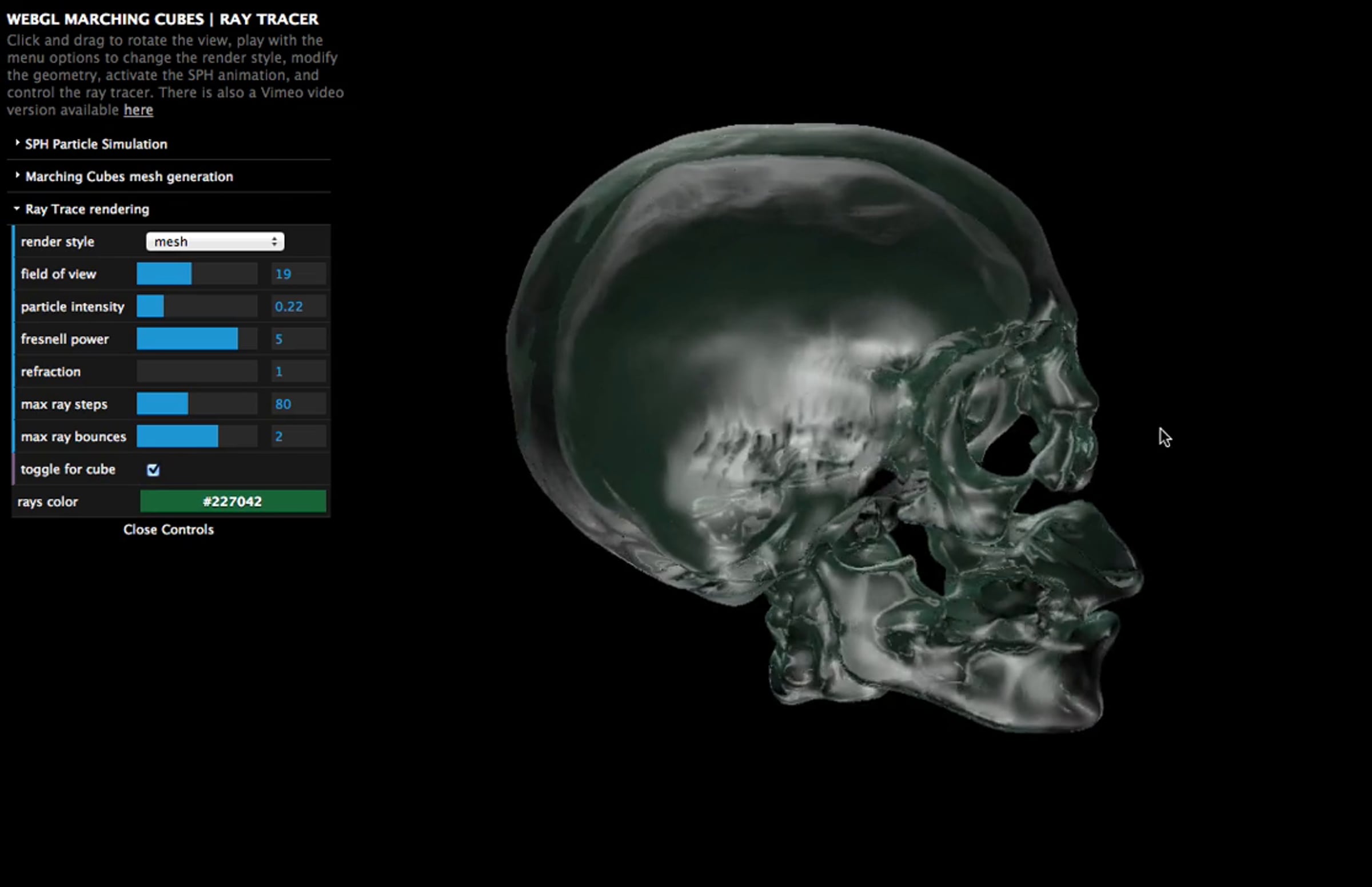Select the max ray bounces value field

(x=298, y=436)
